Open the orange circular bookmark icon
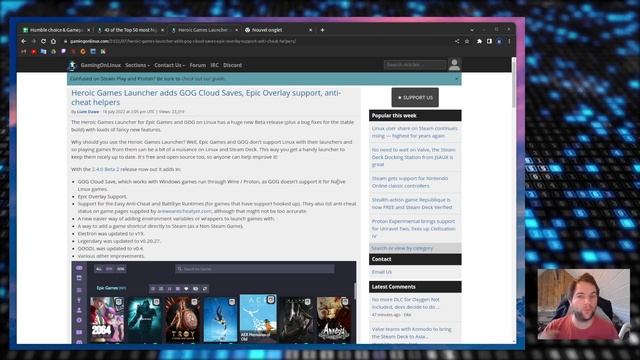This screenshot has width=640, height=360. coord(83,51)
